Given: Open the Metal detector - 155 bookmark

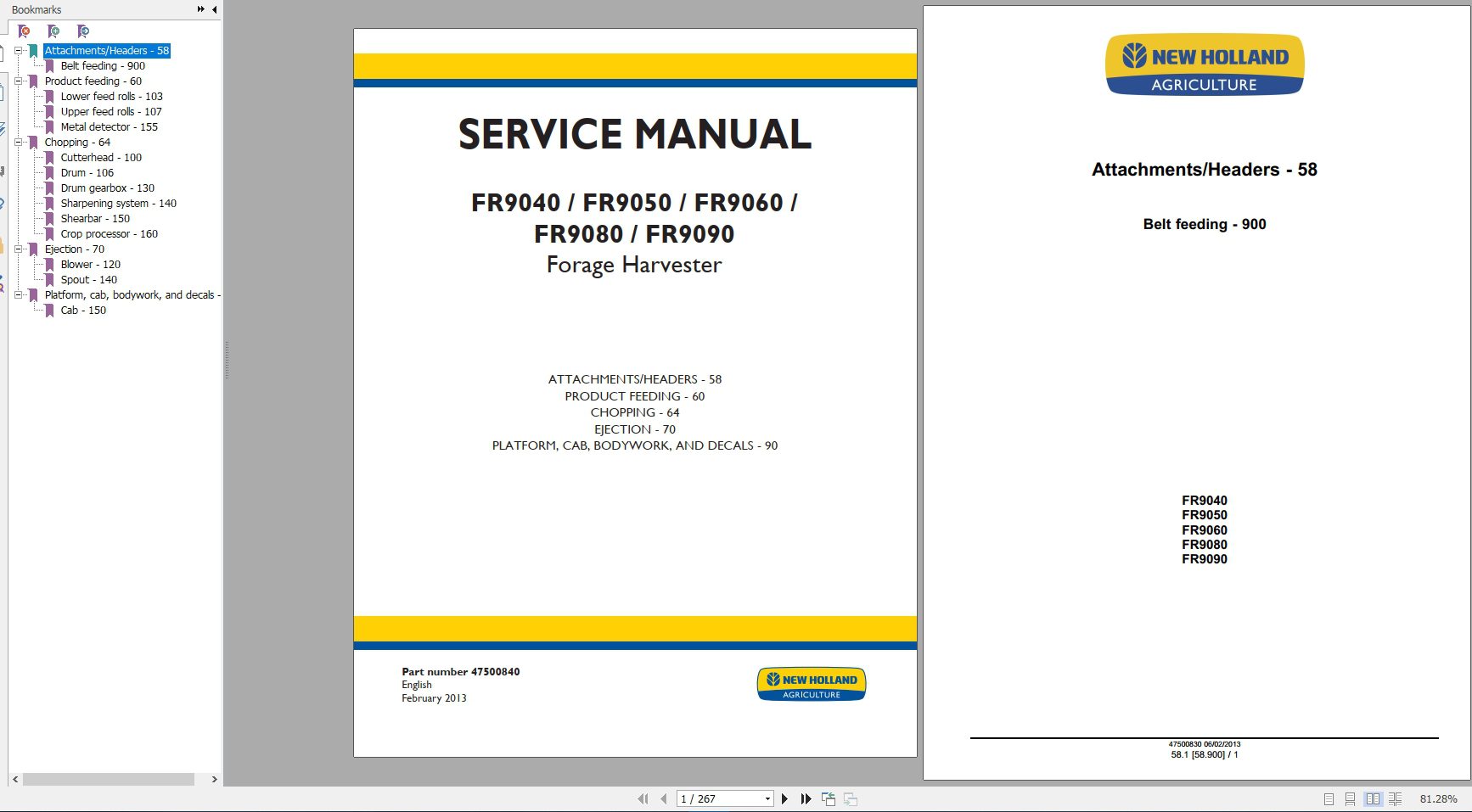Looking at the screenshot, I should 109,127.
